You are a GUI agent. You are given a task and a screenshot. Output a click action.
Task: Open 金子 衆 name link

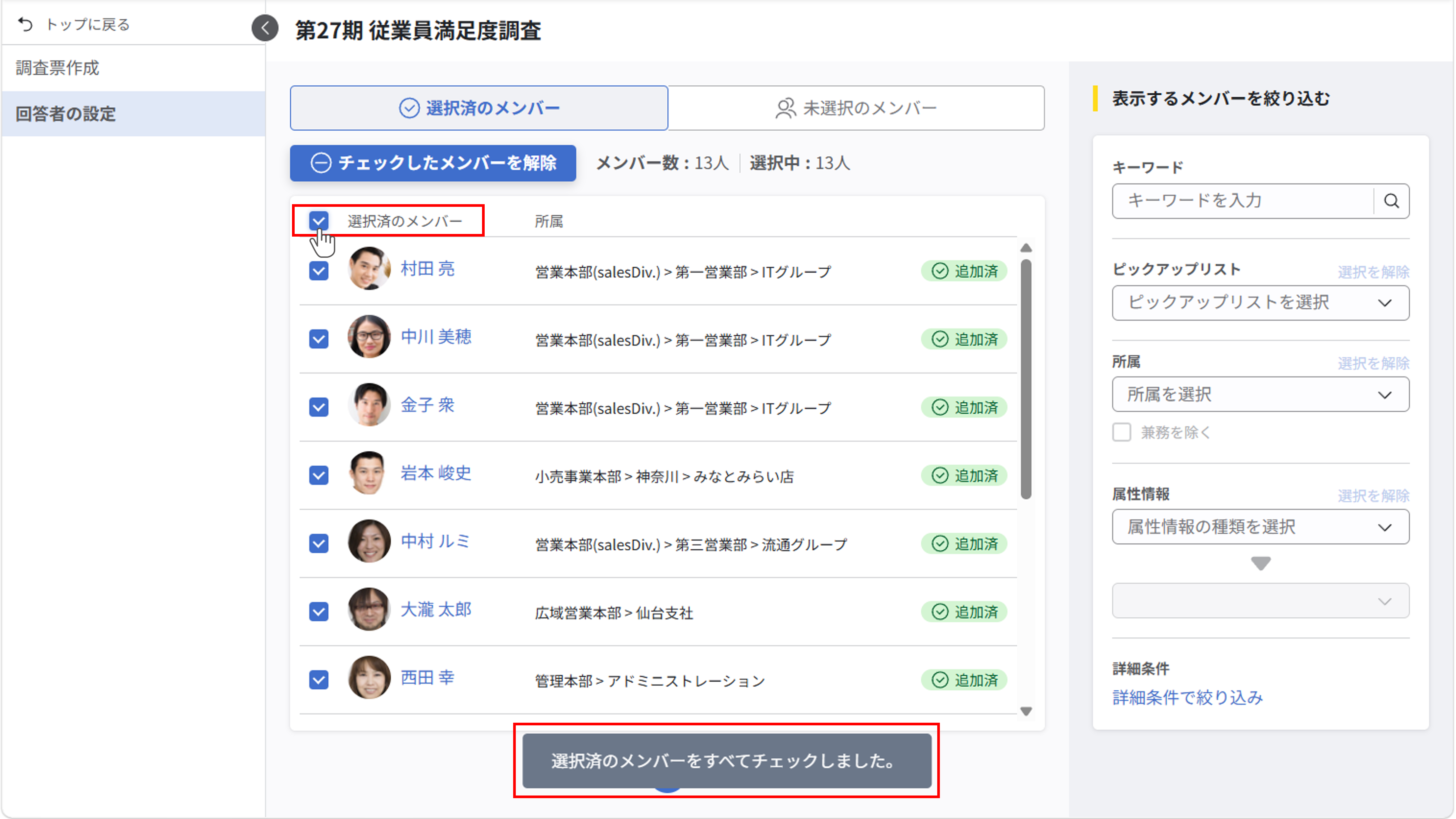click(x=427, y=405)
